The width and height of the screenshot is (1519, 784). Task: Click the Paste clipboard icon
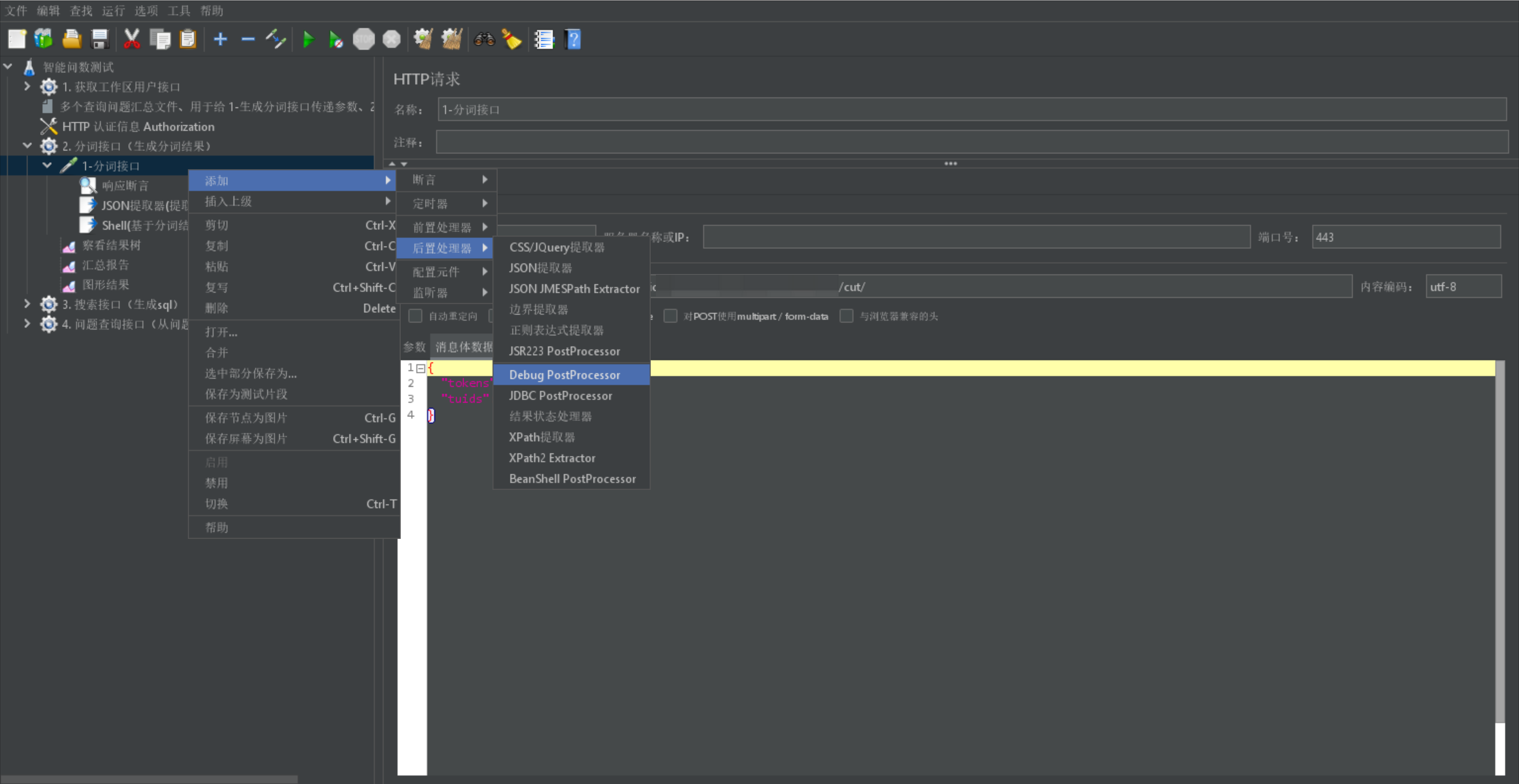pyautogui.click(x=188, y=40)
